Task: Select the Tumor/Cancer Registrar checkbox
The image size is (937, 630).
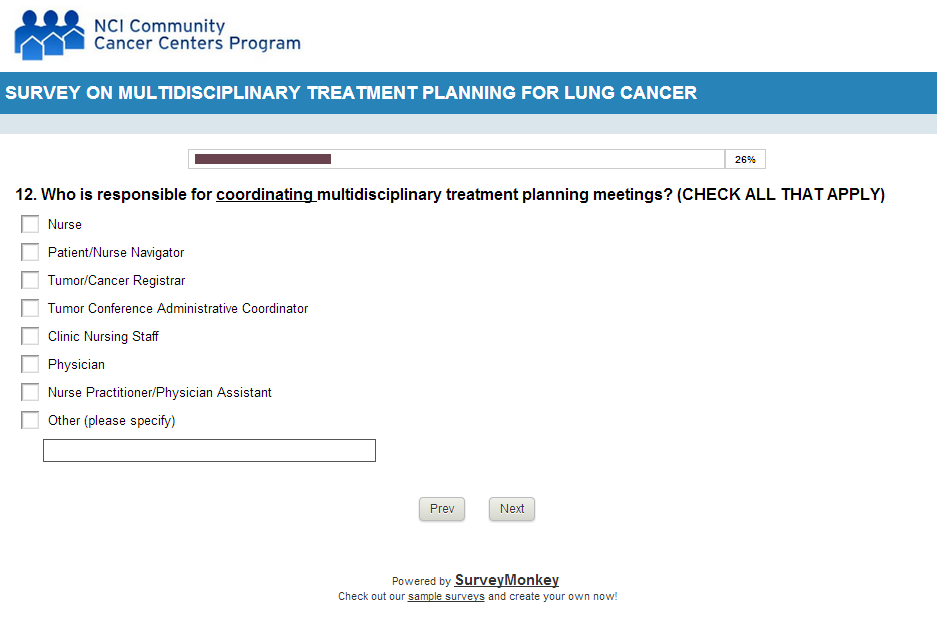Action: click(x=30, y=281)
